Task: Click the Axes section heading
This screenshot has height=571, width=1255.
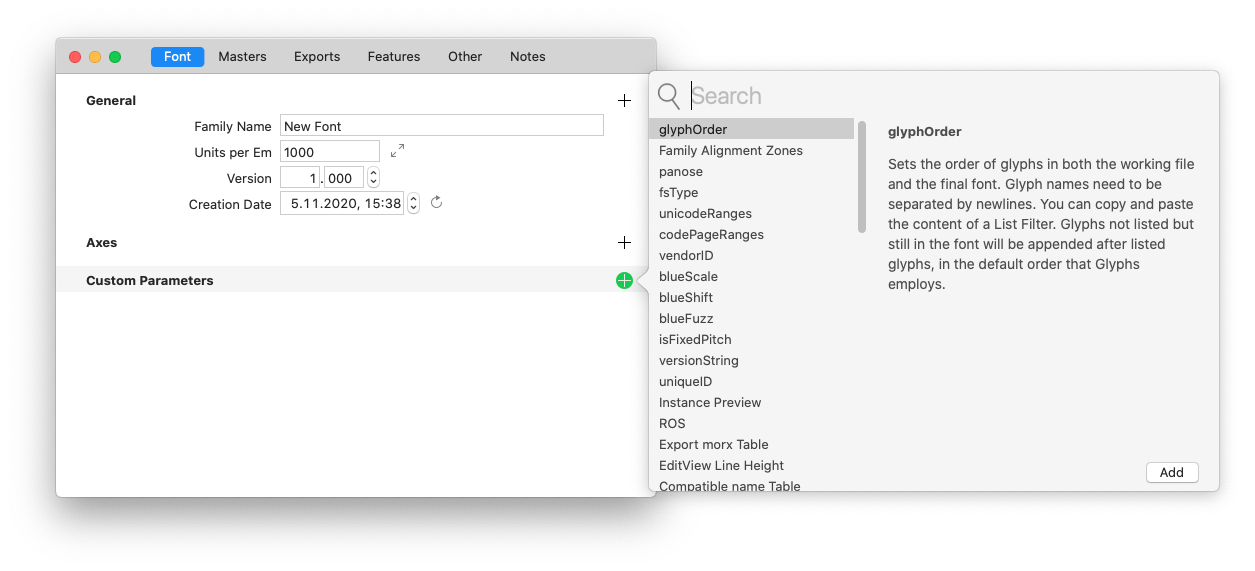Action: point(101,243)
